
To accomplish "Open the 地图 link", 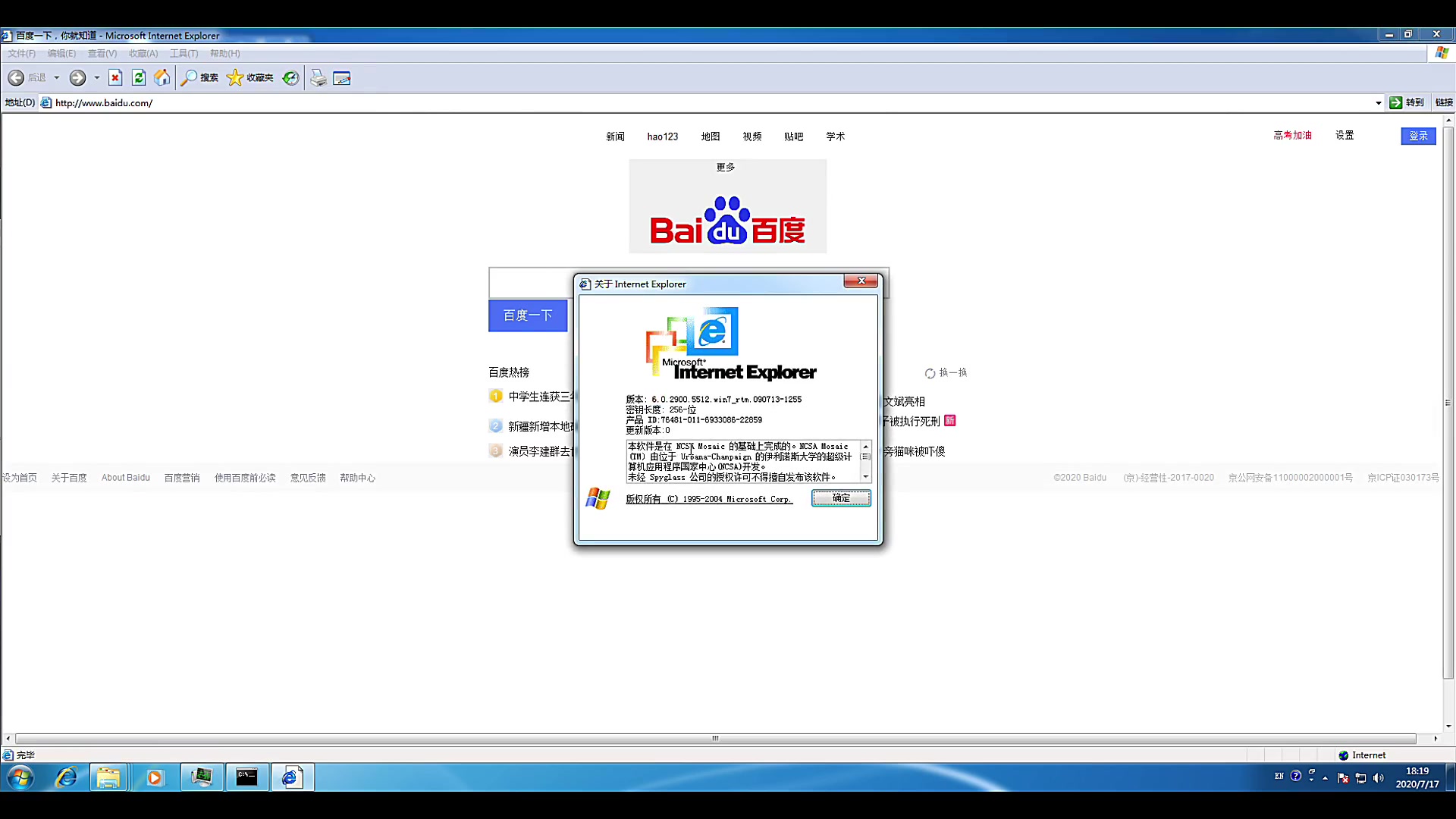I will (x=711, y=136).
